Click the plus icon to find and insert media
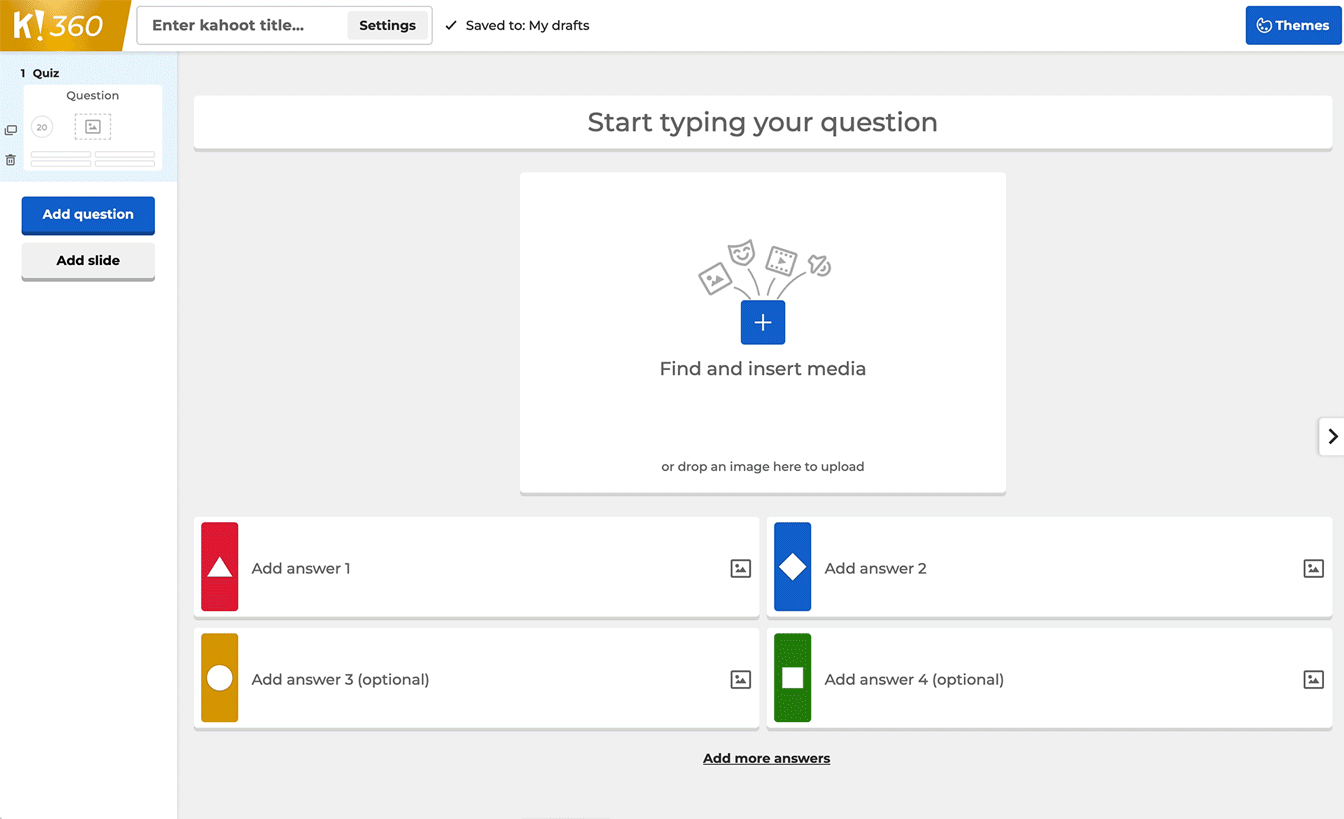The width and height of the screenshot is (1344, 819). [x=762, y=322]
